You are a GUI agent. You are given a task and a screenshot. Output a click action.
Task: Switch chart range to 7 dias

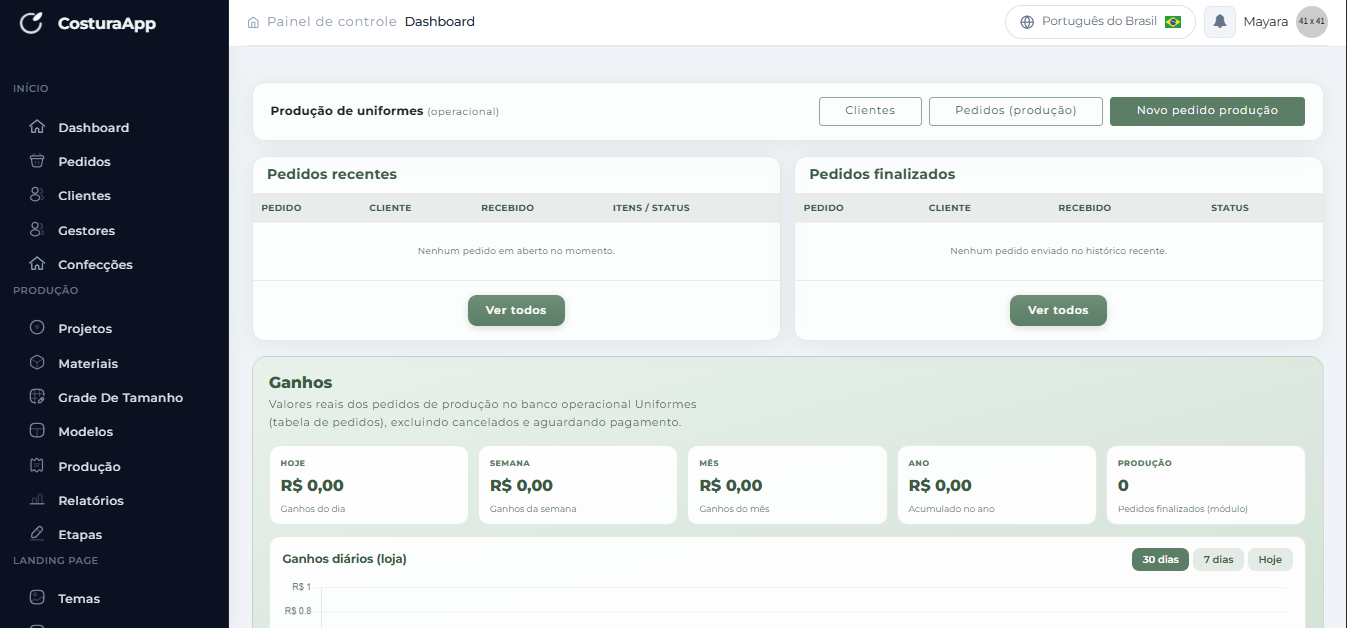click(x=1218, y=560)
